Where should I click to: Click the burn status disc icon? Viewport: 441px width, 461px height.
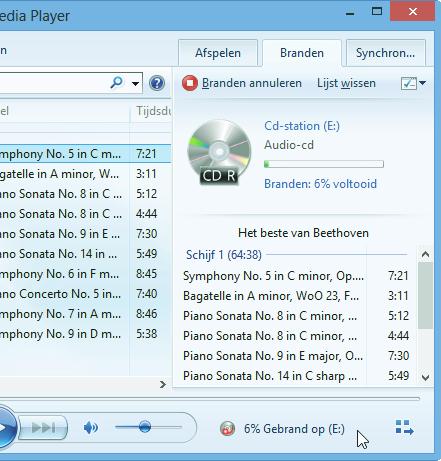(227, 428)
